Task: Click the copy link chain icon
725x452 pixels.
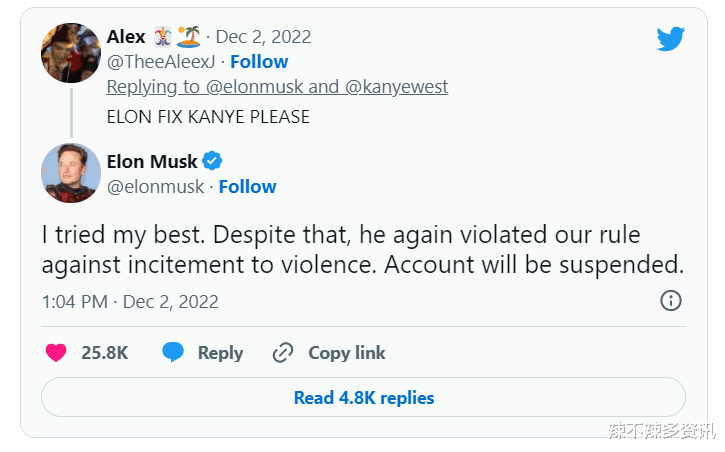Action: point(283,352)
